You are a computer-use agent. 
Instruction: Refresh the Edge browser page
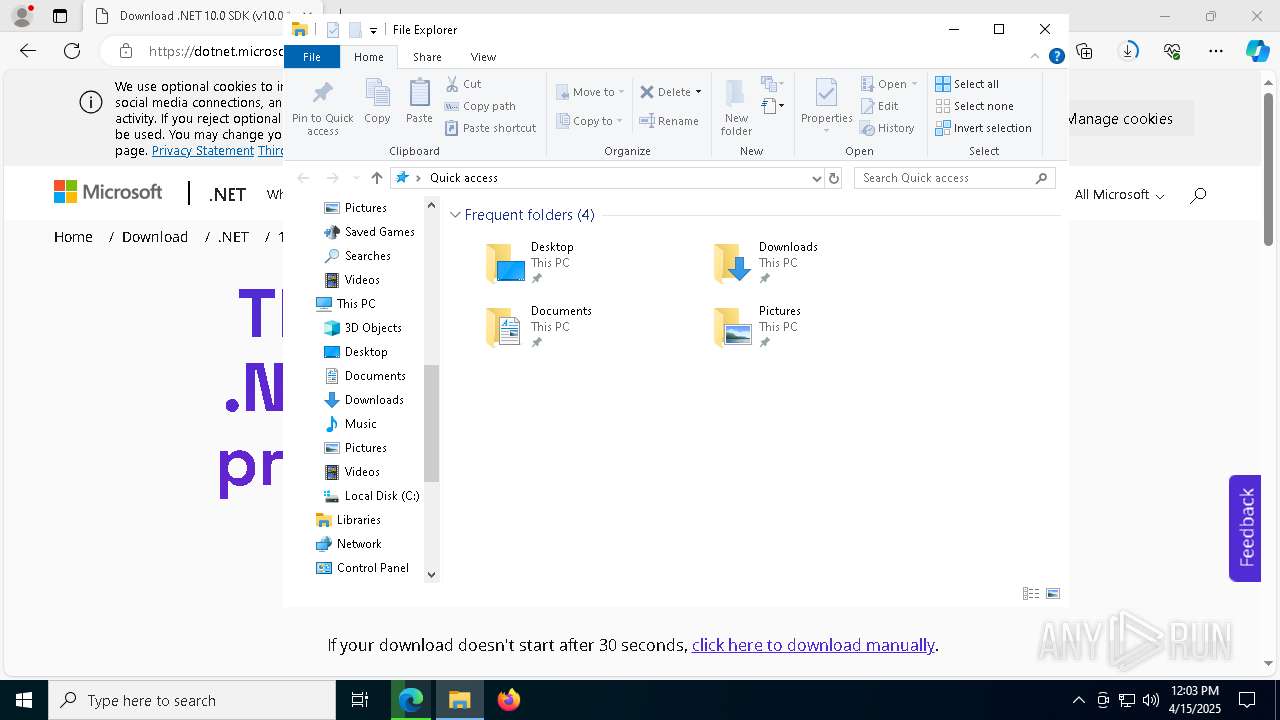click(72, 51)
